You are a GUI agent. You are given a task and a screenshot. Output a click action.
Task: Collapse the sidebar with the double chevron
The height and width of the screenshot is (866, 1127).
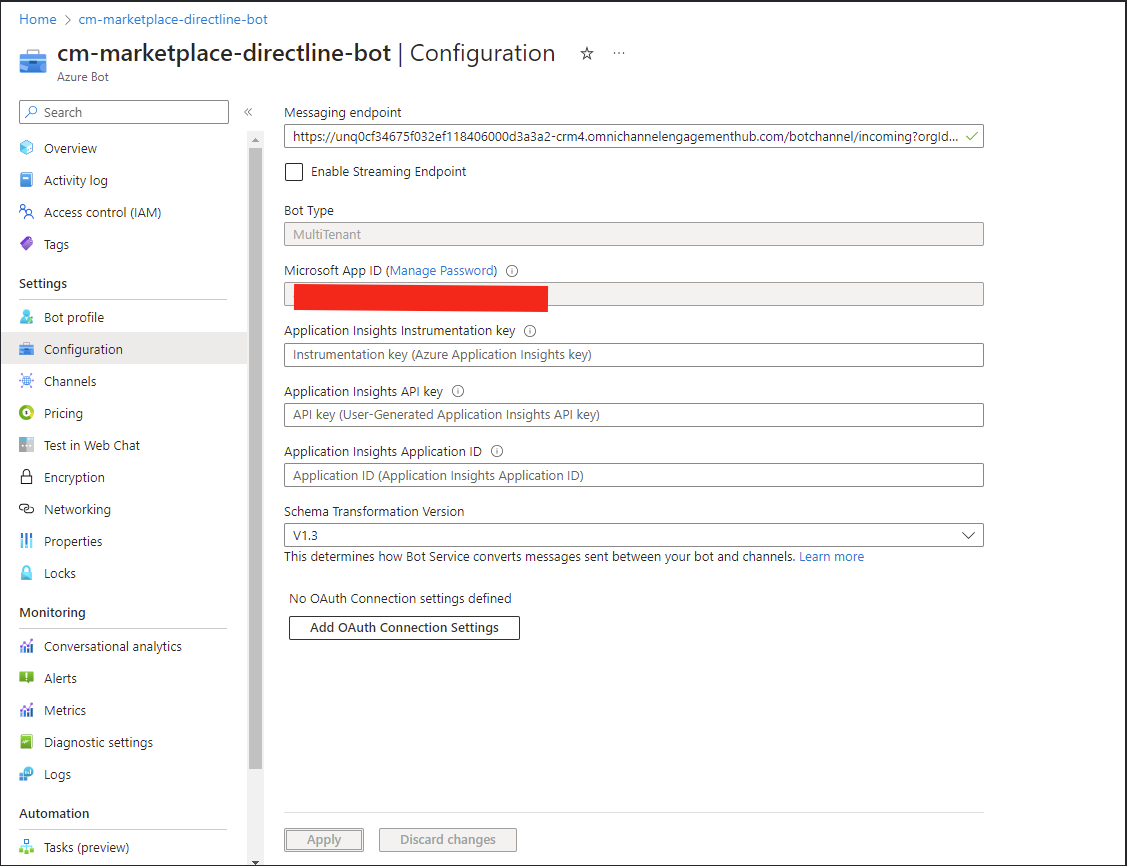click(248, 112)
